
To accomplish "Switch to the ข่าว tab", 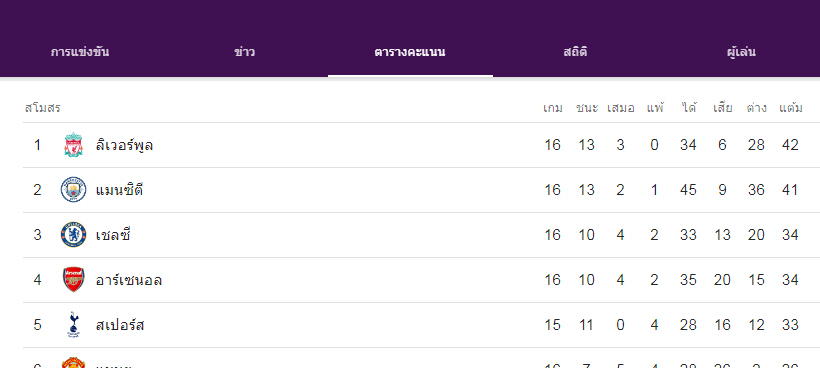I will point(244,52).
